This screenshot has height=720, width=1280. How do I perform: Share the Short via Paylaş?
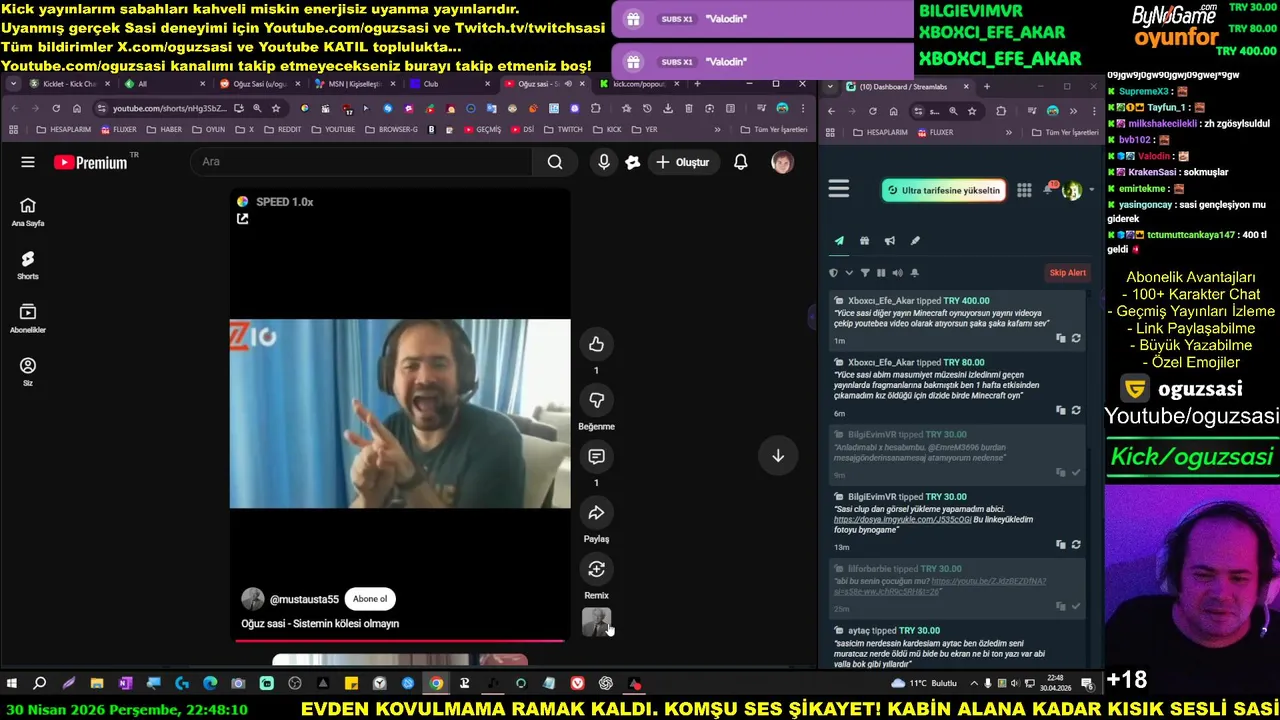[x=597, y=513]
